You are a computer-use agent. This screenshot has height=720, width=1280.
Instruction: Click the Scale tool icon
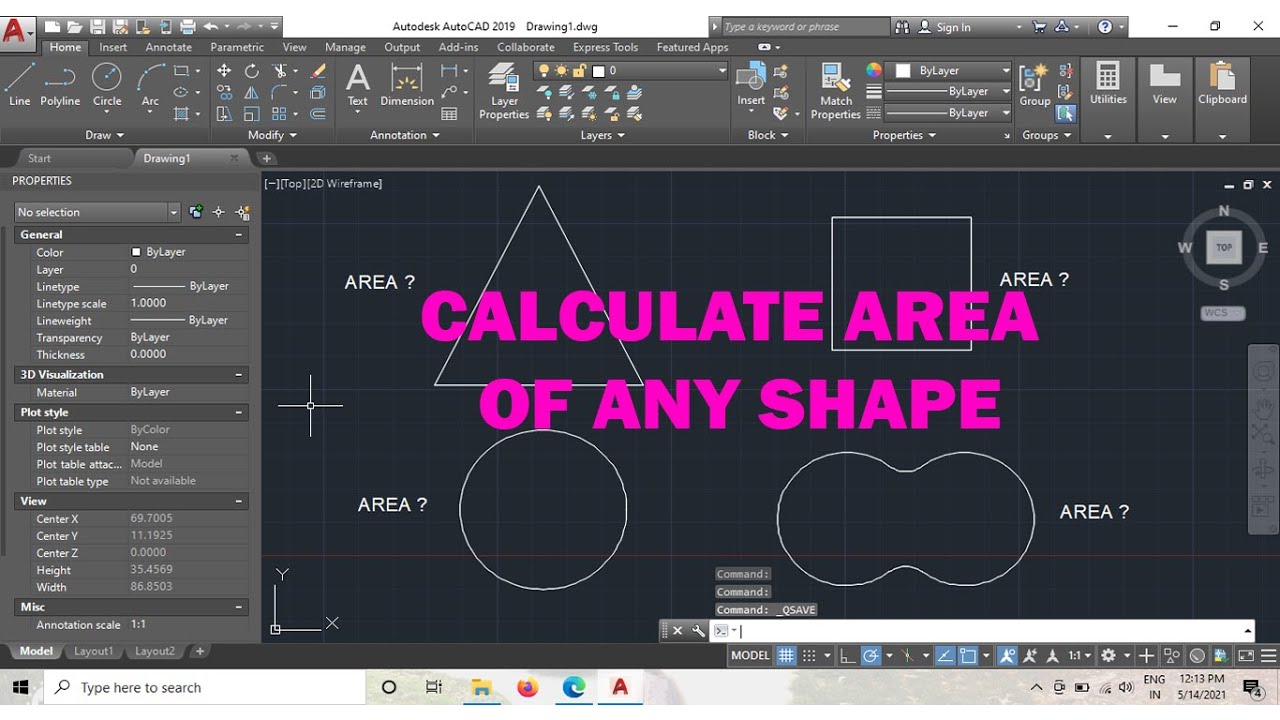[252, 115]
